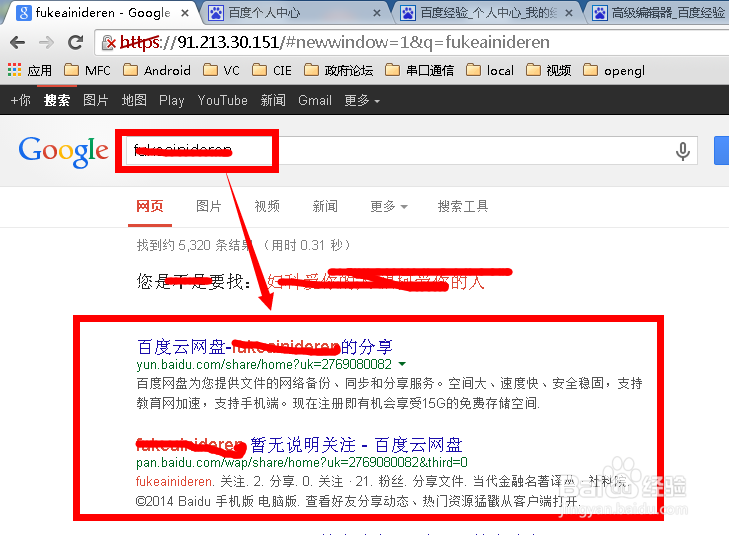Open the 串口通信 bookmark folder

(x=419, y=71)
